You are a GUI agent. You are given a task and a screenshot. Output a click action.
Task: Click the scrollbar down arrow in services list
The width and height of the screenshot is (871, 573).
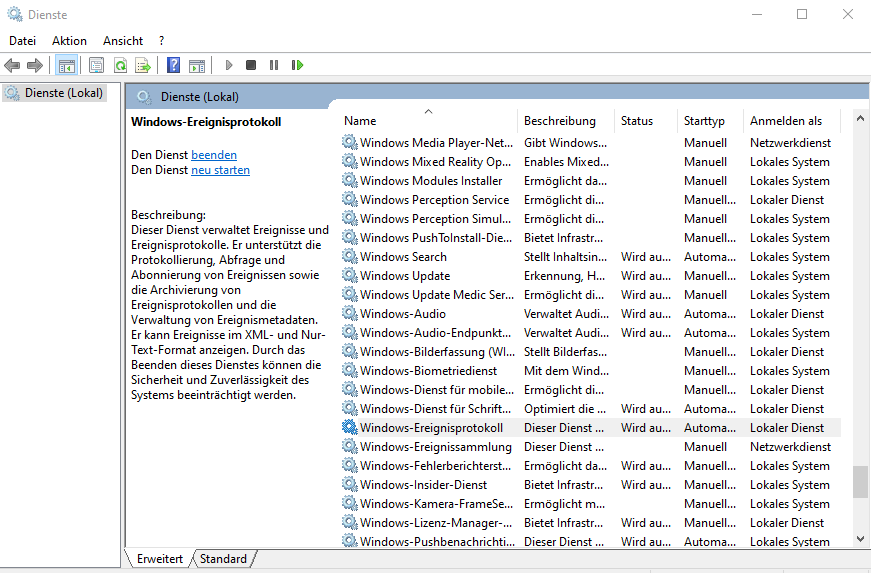[860, 538]
